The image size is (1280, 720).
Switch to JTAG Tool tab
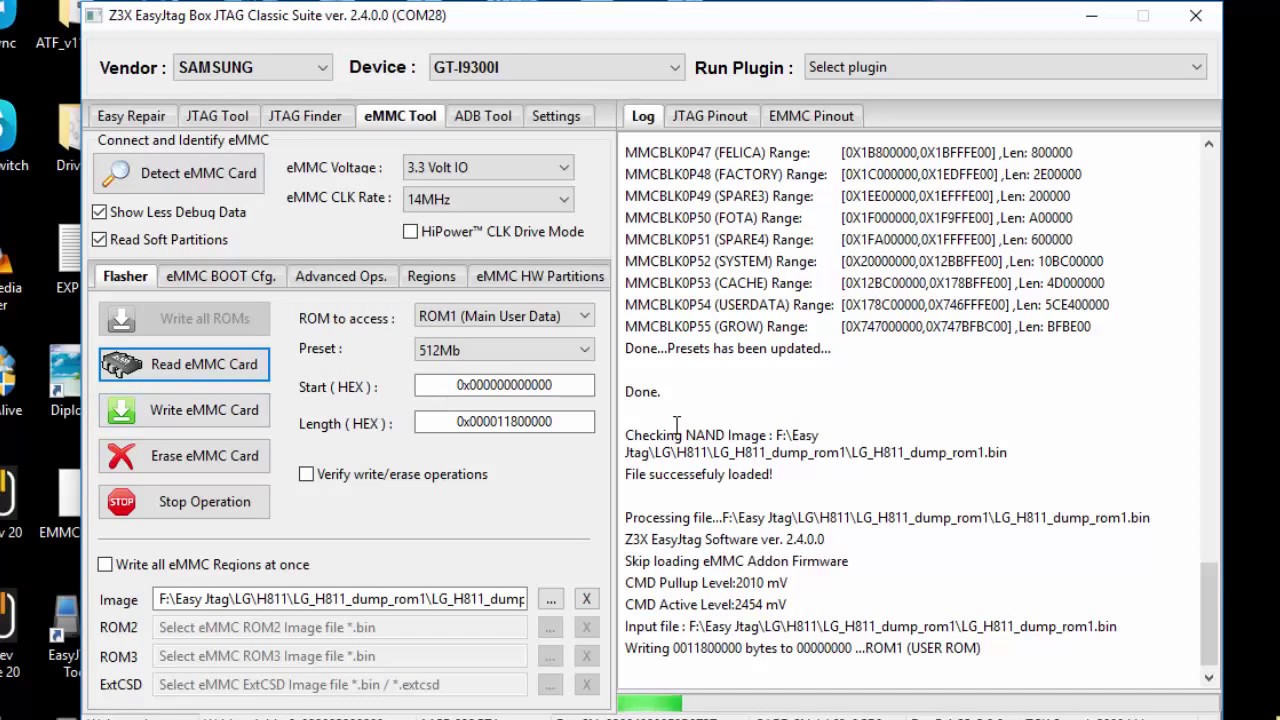[217, 116]
